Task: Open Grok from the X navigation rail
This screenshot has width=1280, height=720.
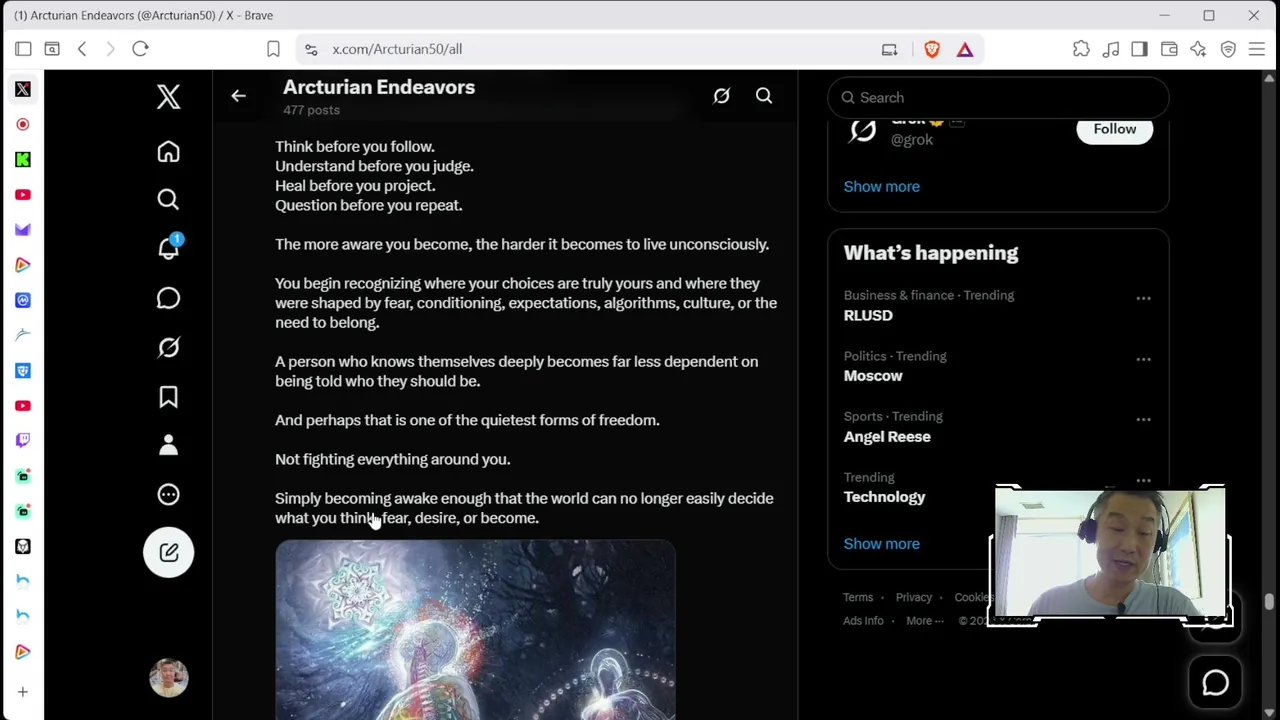Action: pyautogui.click(x=168, y=347)
